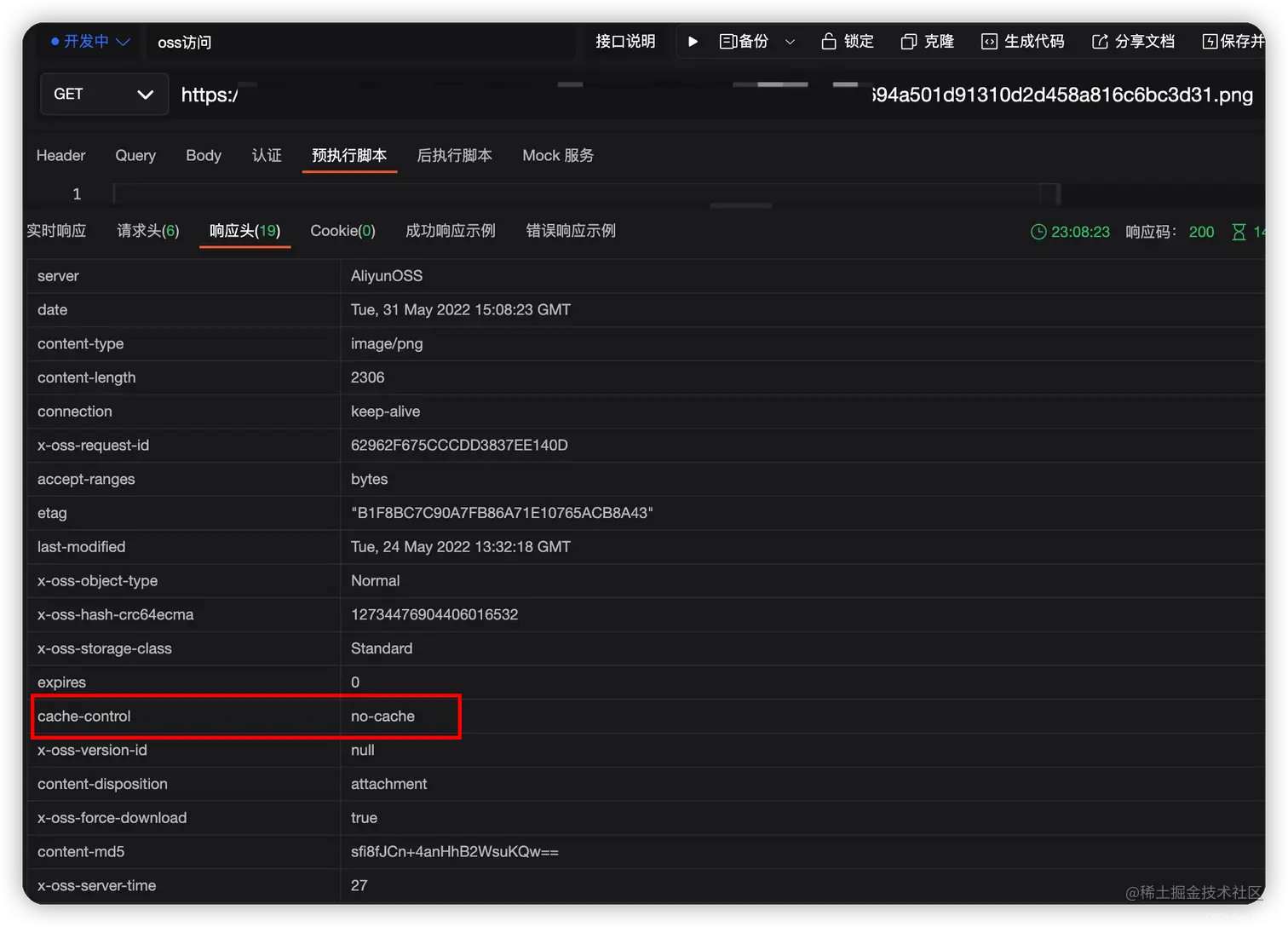The image size is (1288, 927).
Task: Click the clock icon beside 23:08:23
Action: [x=1038, y=232]
